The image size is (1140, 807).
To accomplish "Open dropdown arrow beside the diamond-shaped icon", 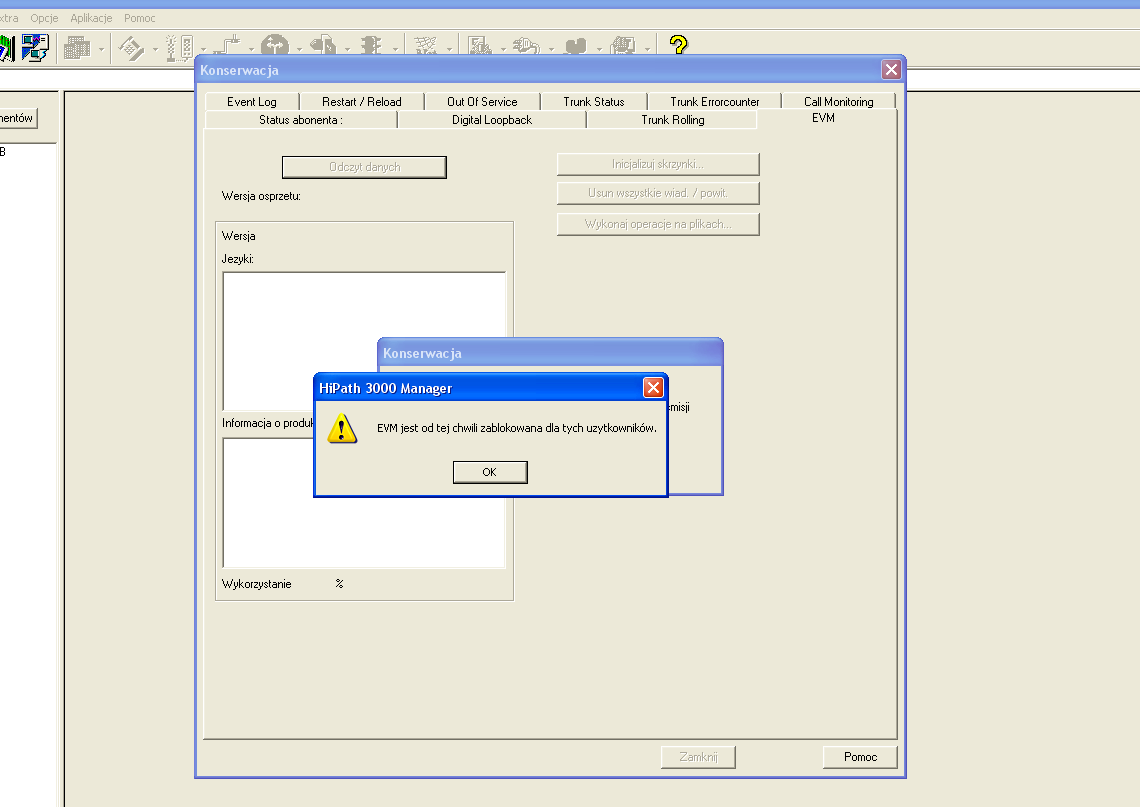I will click(155, 49).
